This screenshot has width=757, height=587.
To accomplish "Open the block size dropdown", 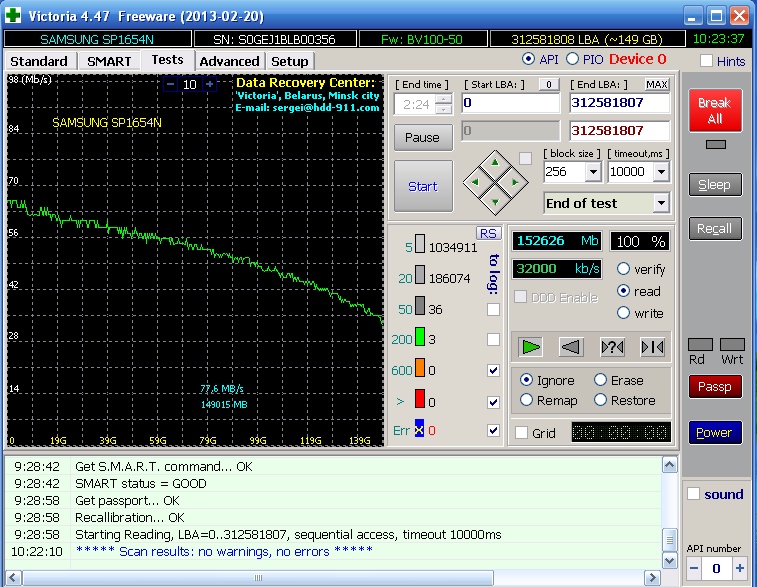I will pos(592,172).
